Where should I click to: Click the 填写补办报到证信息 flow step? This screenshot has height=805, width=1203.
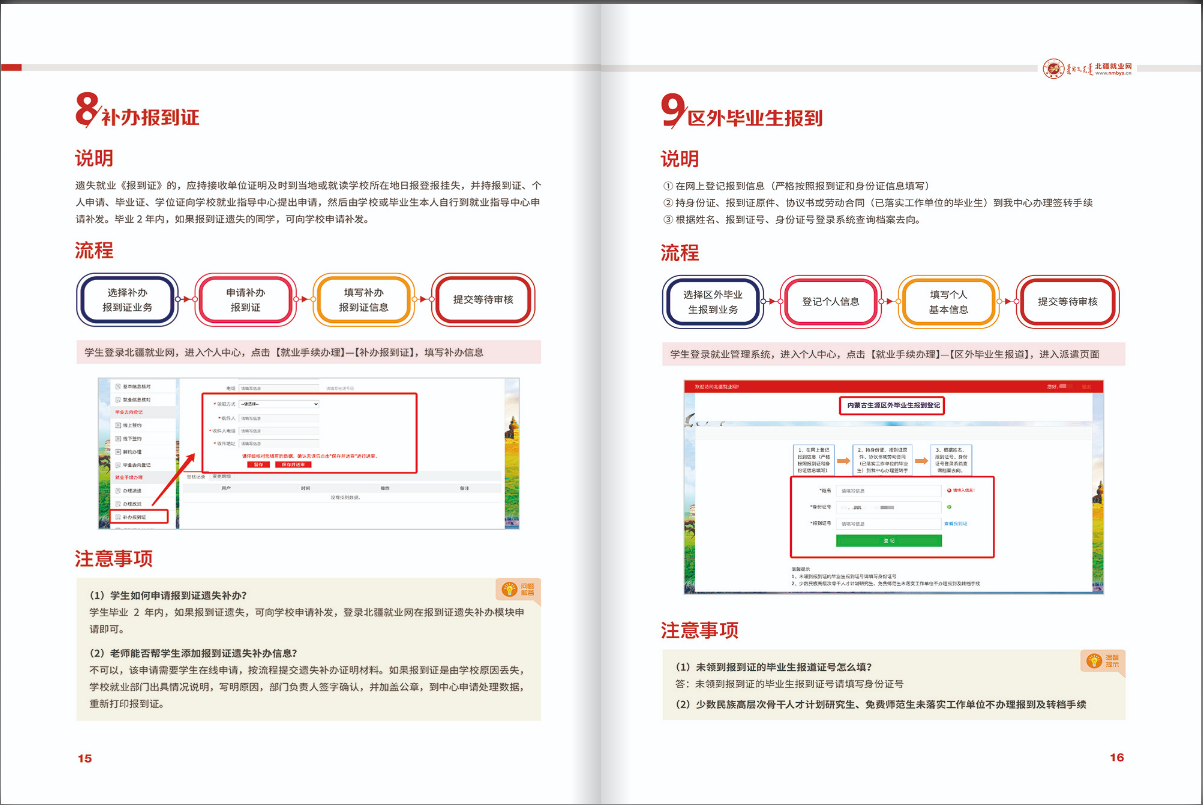tap(363, 300)
